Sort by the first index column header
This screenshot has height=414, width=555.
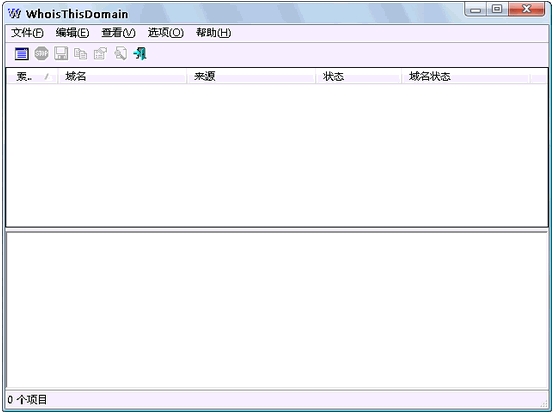(x=32, y=76)
